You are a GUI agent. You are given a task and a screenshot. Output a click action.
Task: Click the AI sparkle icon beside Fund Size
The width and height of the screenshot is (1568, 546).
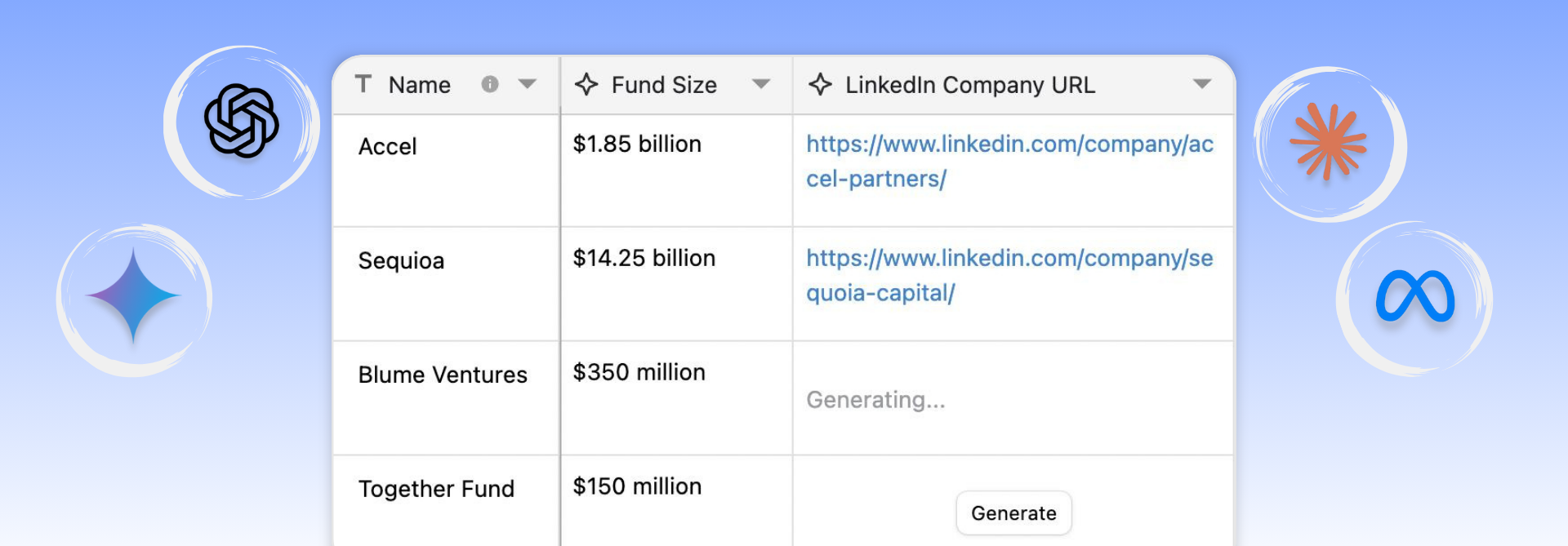586,84
